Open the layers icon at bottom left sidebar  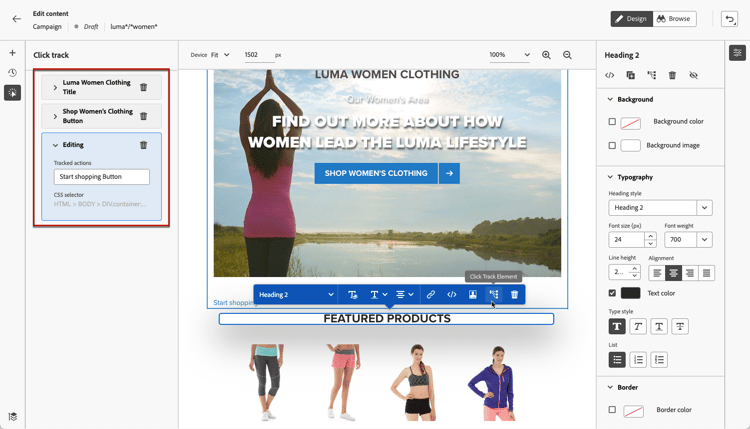(12, 417)
